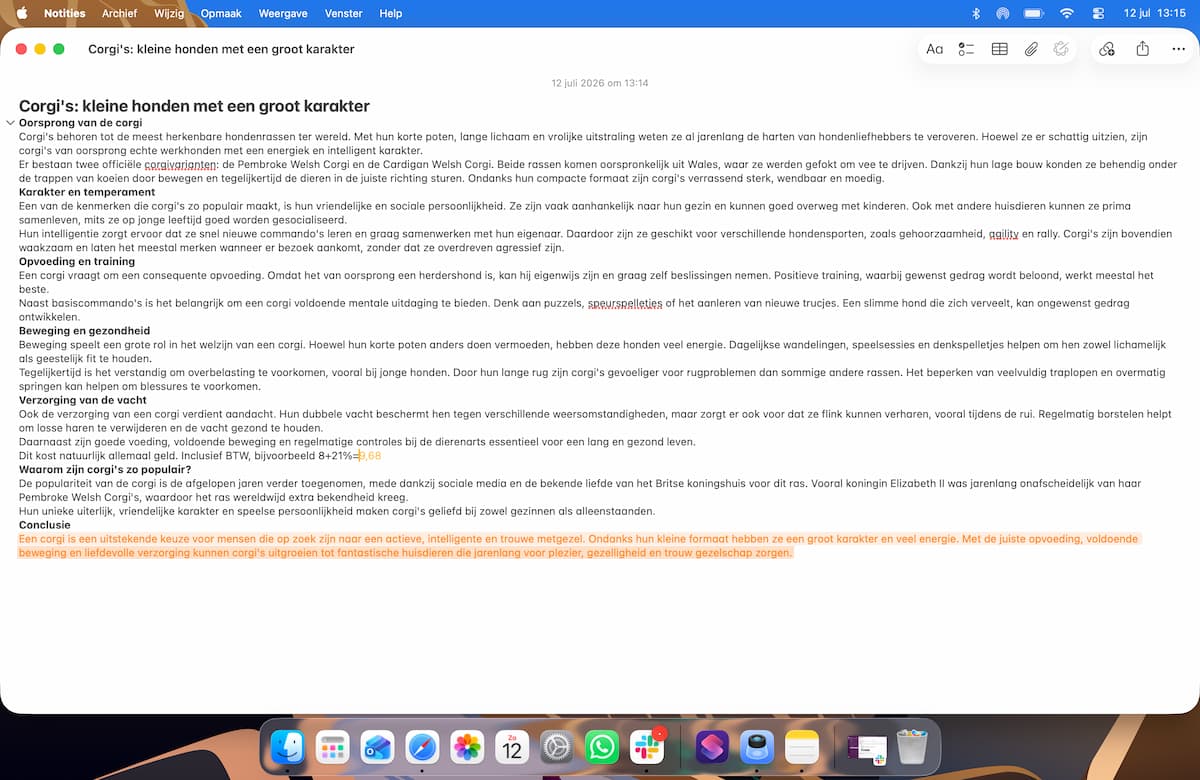The width and height of the screenshot is (1200, 780).
Task: Share the note via the share icon
Action: (1142, 48)
